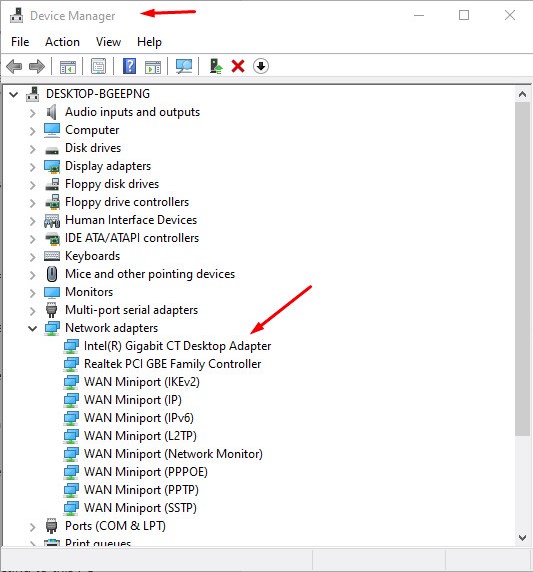This screenshot has height=572, width=533.
Task: Click the Mice and other pointing devices icon
Action: tap(52, 274)
